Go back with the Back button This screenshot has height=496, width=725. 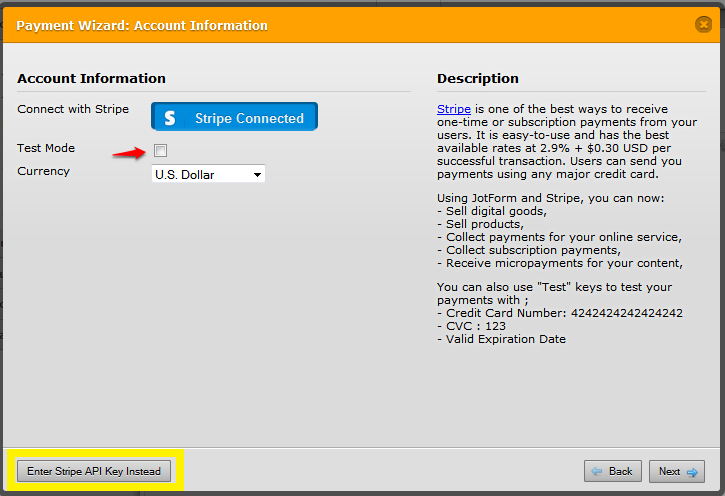point(613,471)
